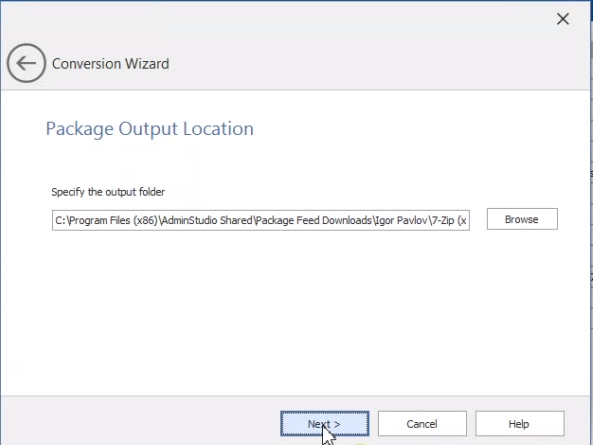This screenshot has width=593, height=445.
Task: Click the 'Conversion Wizard' title text
Action: 110,64
